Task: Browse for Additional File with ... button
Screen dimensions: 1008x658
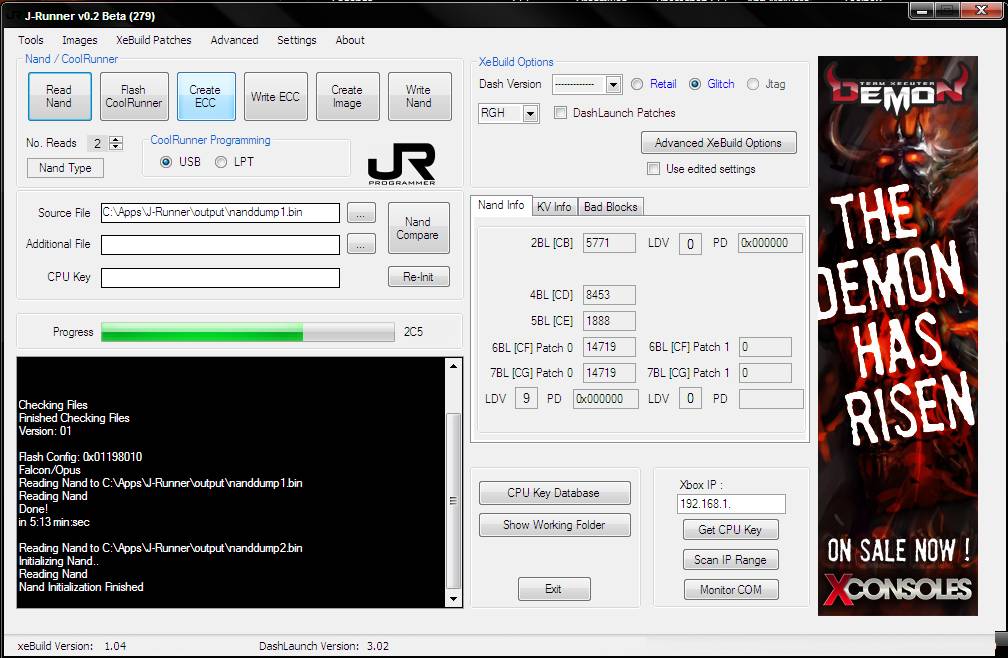Action: coord(361,244)
